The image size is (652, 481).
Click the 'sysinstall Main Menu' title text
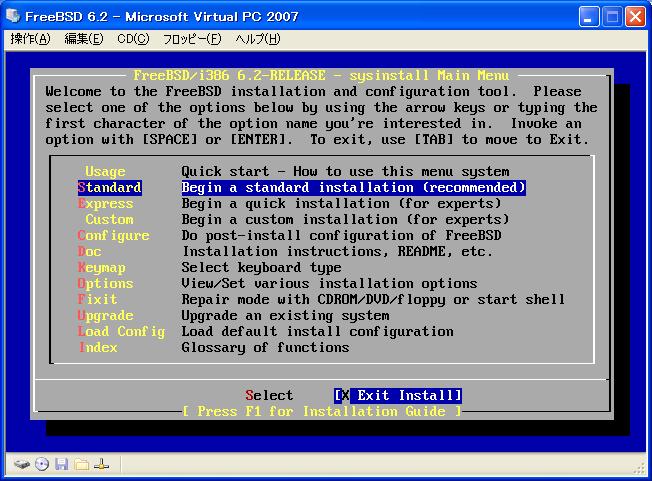[x=429, y=75]
